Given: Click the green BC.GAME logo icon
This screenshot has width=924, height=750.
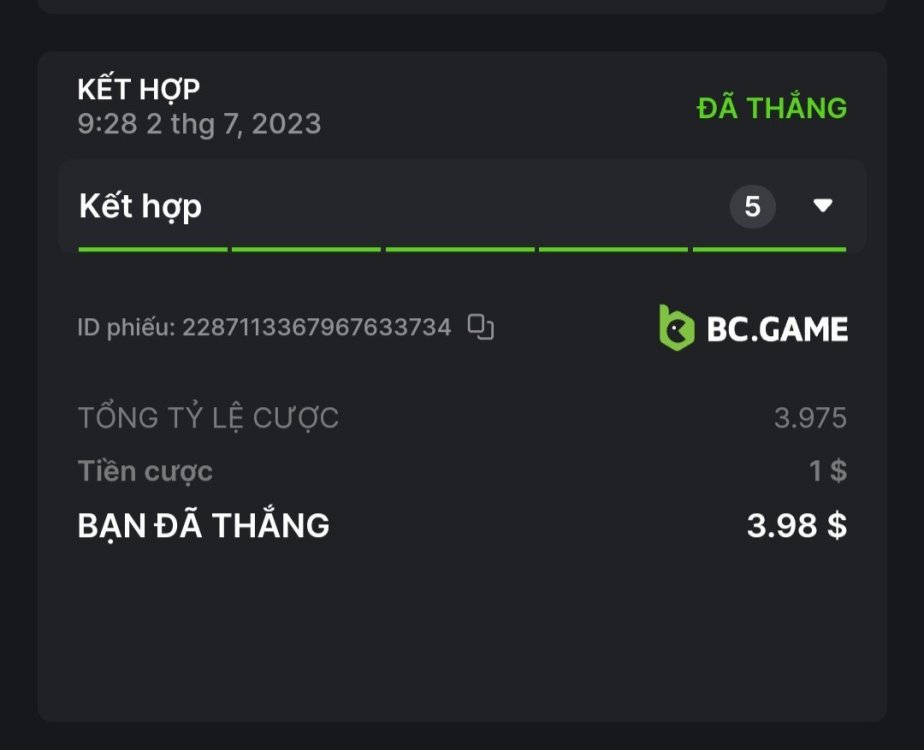Looking at the screenshot, I should (x=676, y=328).
